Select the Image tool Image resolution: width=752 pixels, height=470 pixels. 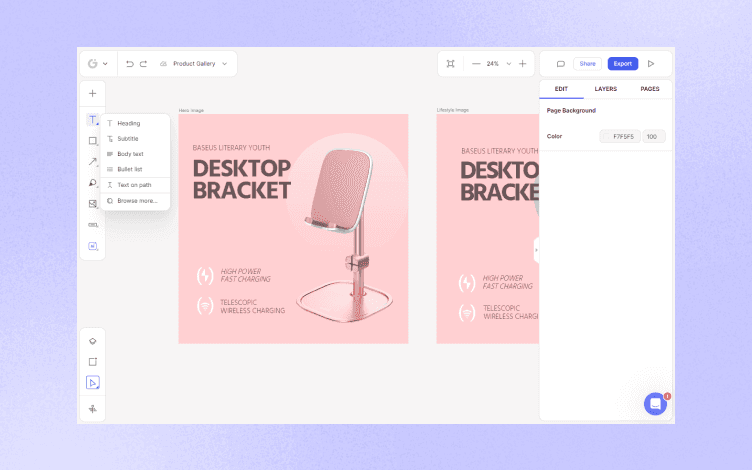pos(93,204)
